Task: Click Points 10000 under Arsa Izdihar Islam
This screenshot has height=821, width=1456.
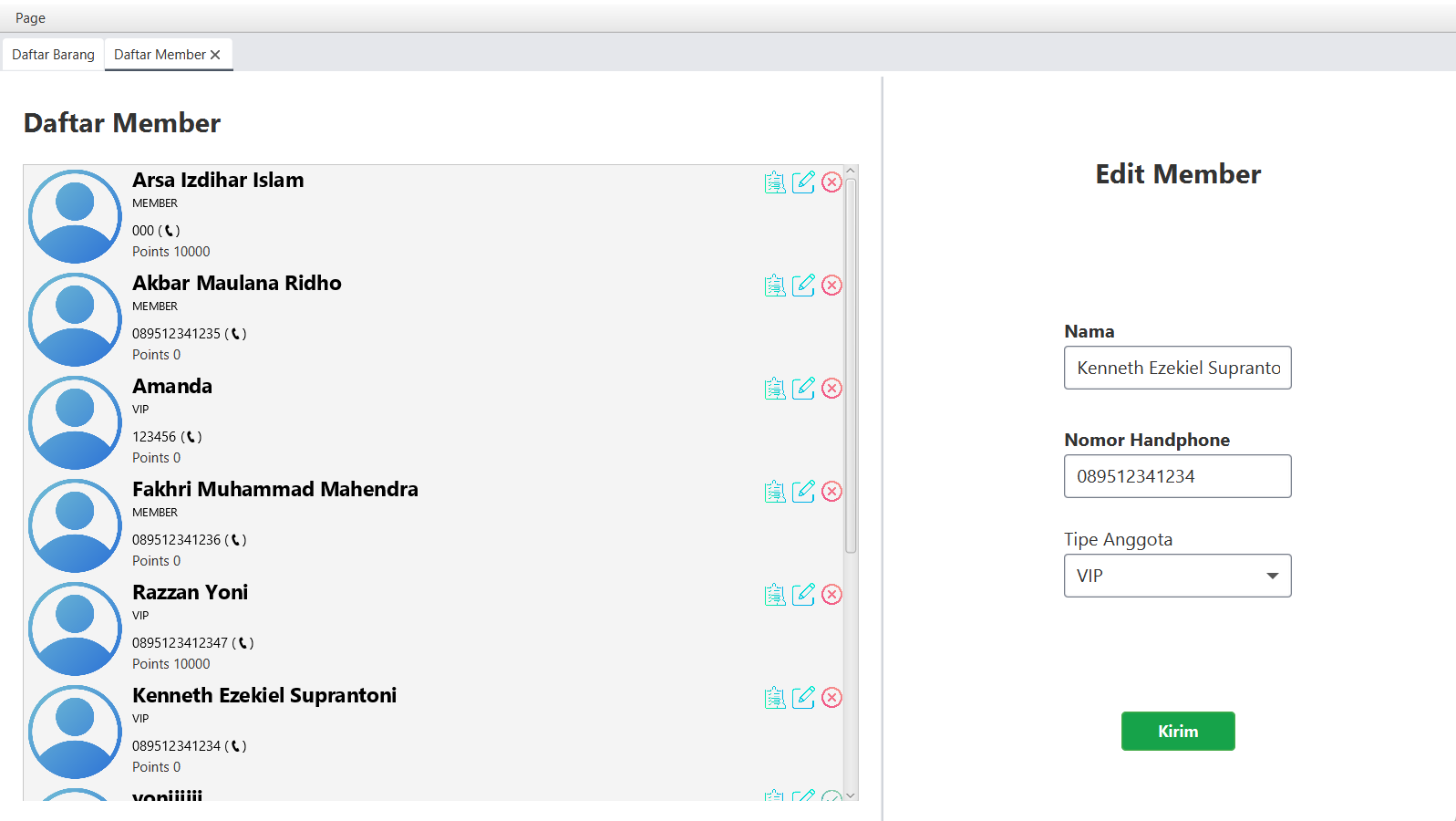Action: [x=170, y=252]
